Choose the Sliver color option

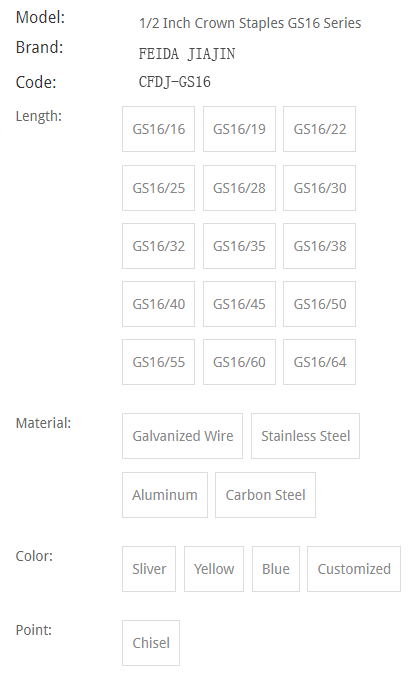coord(149,569)
